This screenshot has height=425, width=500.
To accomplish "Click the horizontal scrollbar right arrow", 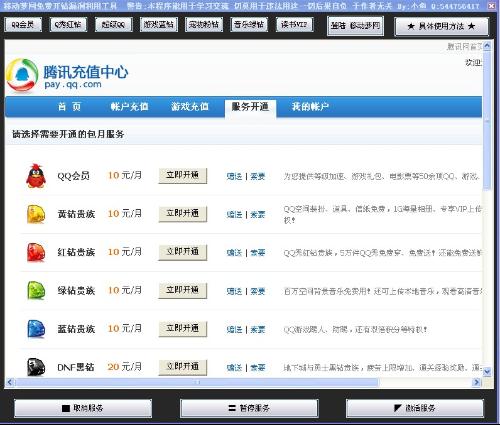I will tap(477, 382).
